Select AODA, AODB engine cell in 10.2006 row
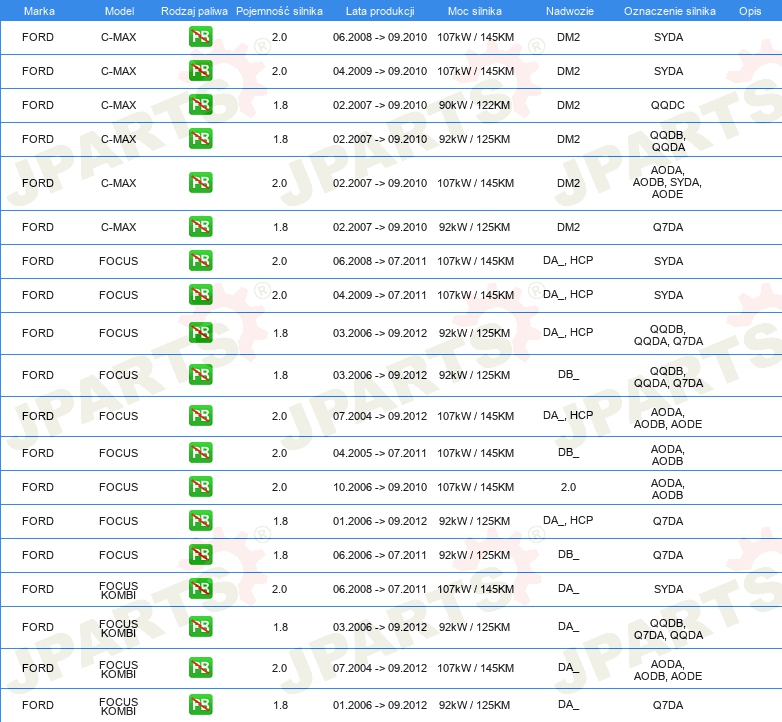The height and width of the screenshot is (722, 782). [x=668, y=489]
